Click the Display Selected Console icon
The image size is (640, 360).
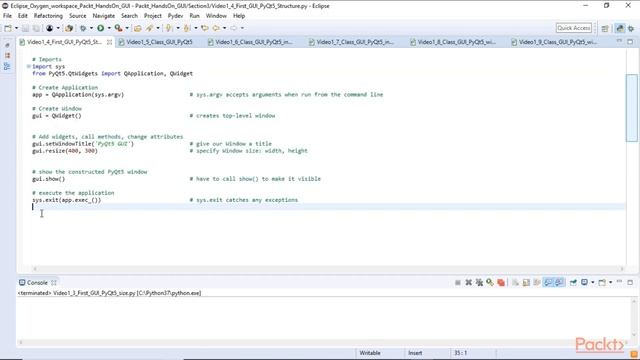[x=584, y=282]
